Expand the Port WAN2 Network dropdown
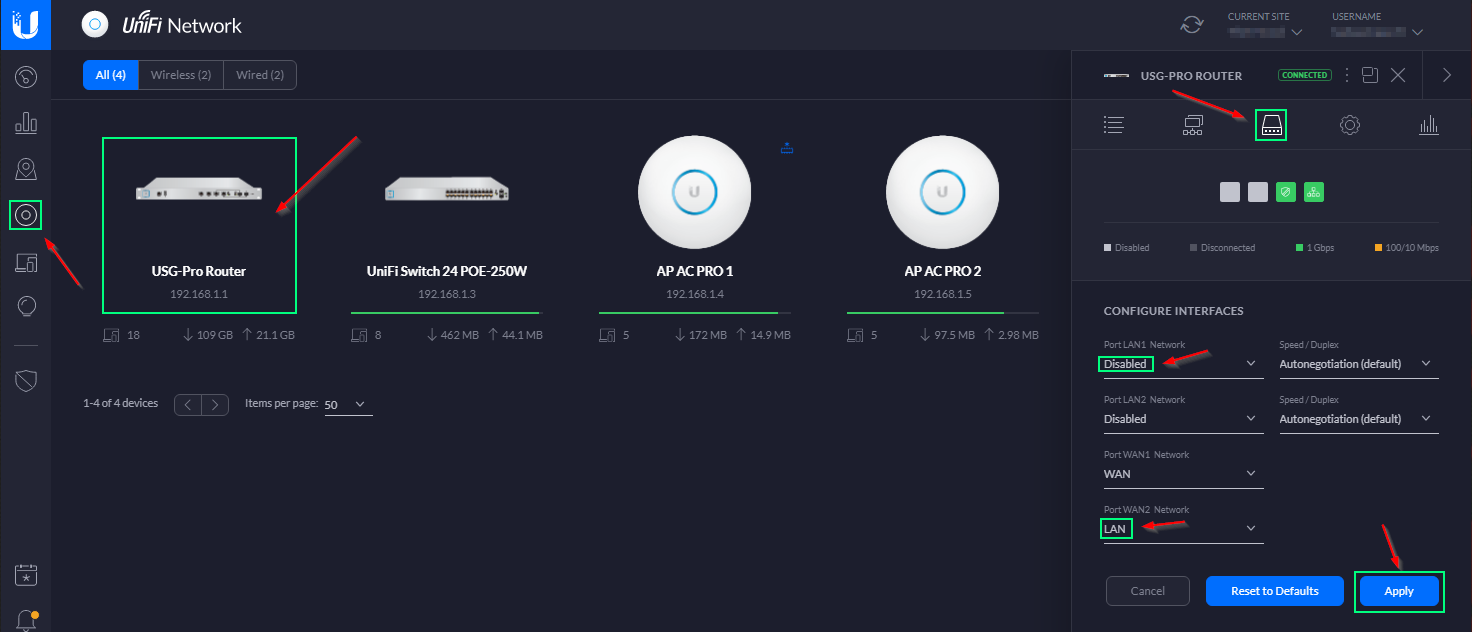 pos(1183,529)
